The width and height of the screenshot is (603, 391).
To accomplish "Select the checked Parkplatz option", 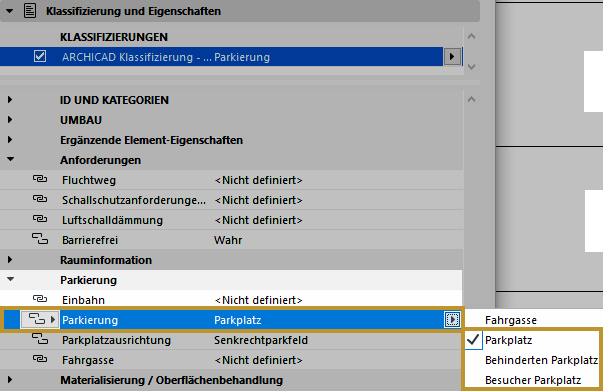I will coord(508,340).
